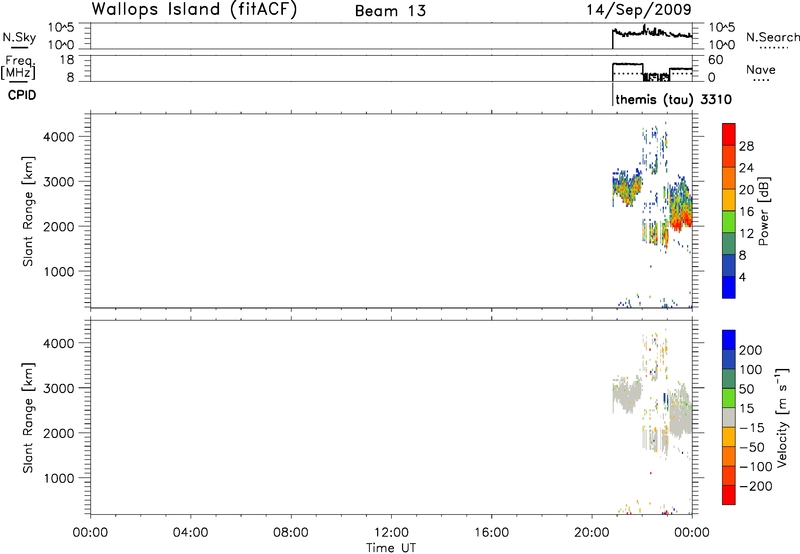Click the '18' frequency axis tick

(67, 60)
